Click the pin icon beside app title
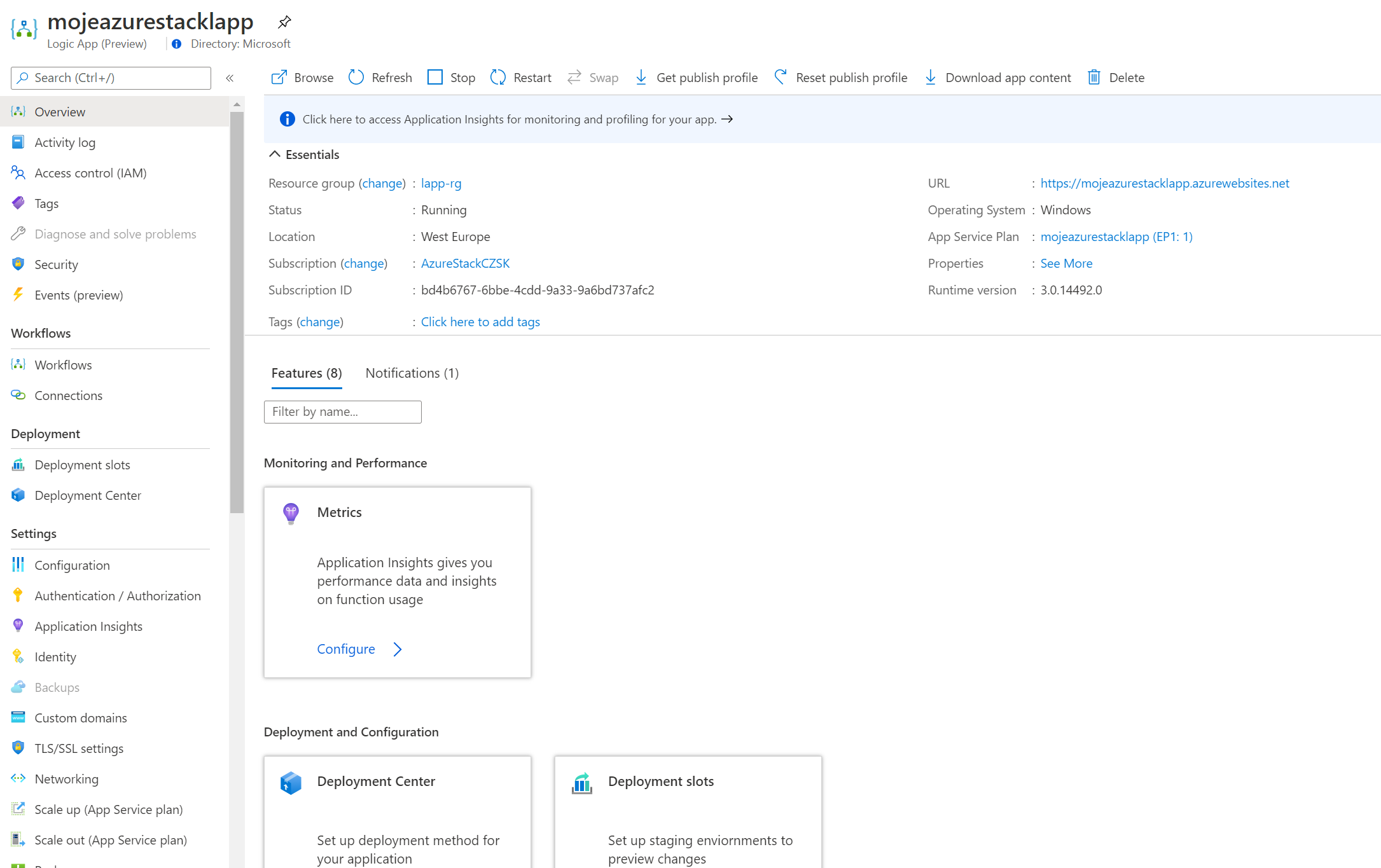 point(284,22)
